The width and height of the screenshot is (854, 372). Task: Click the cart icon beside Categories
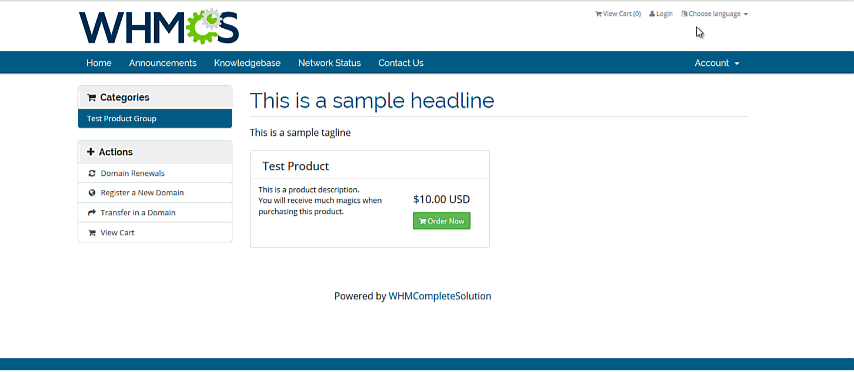point(92,98)
